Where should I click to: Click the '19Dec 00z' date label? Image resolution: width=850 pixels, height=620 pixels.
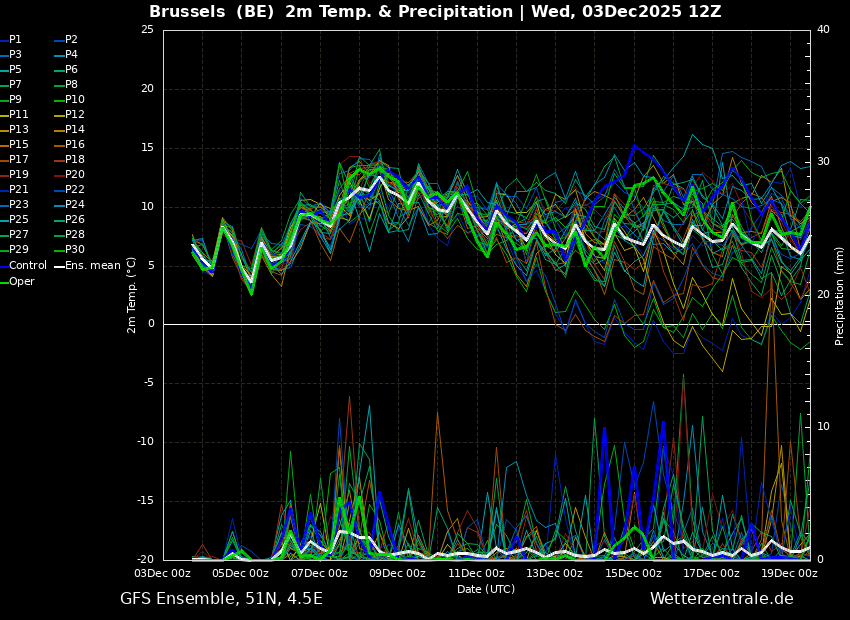[x=790, y=573]
